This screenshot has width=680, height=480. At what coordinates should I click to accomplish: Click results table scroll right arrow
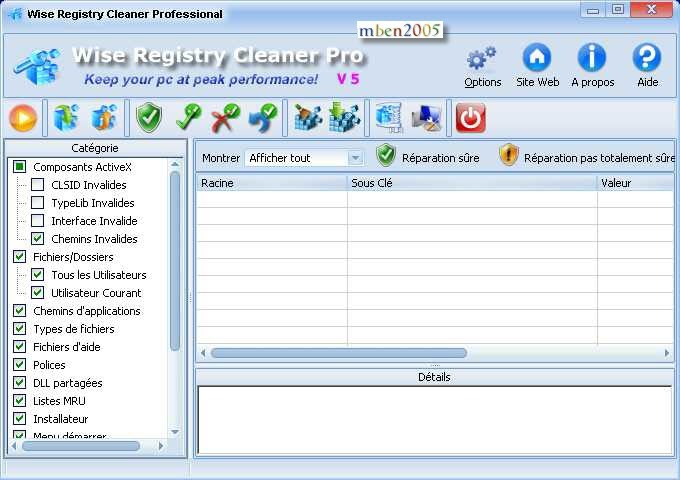[667, 353]
